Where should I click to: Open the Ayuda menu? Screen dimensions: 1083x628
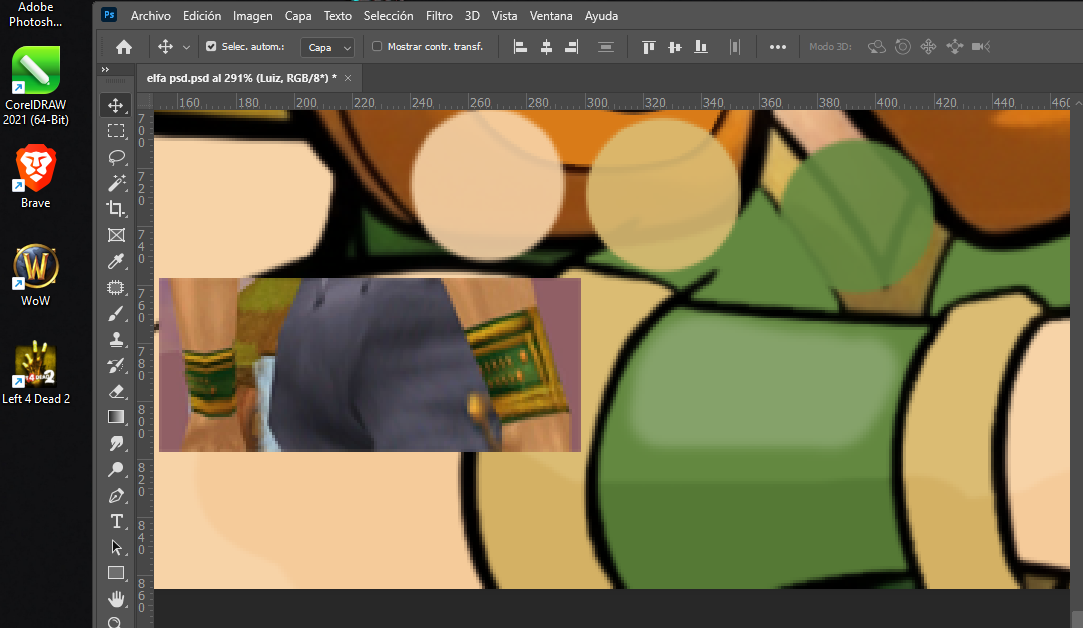601,15
